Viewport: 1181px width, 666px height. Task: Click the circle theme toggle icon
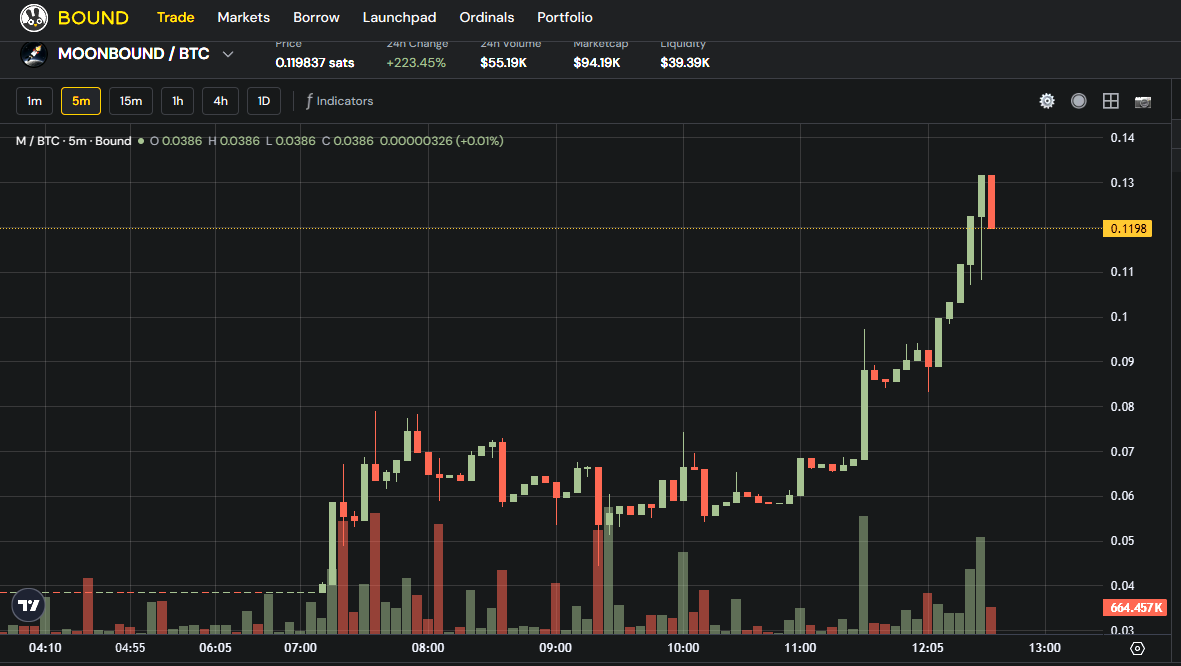point(1079,101)
